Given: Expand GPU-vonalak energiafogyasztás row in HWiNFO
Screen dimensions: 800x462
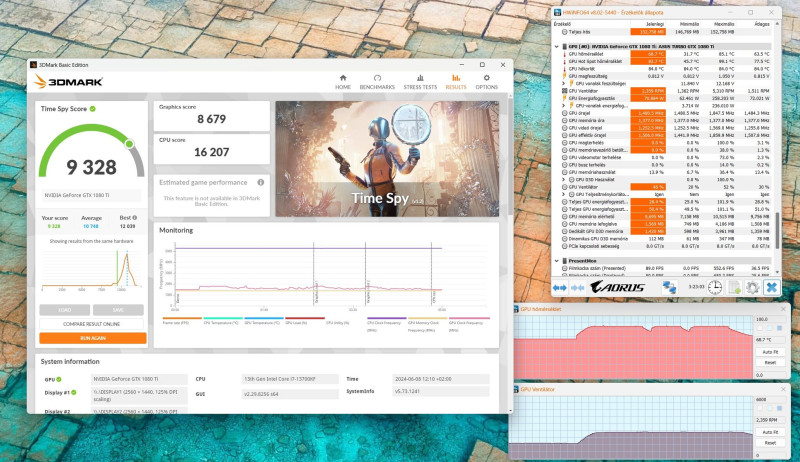Looking at the screenshot, I should [564, 106].
